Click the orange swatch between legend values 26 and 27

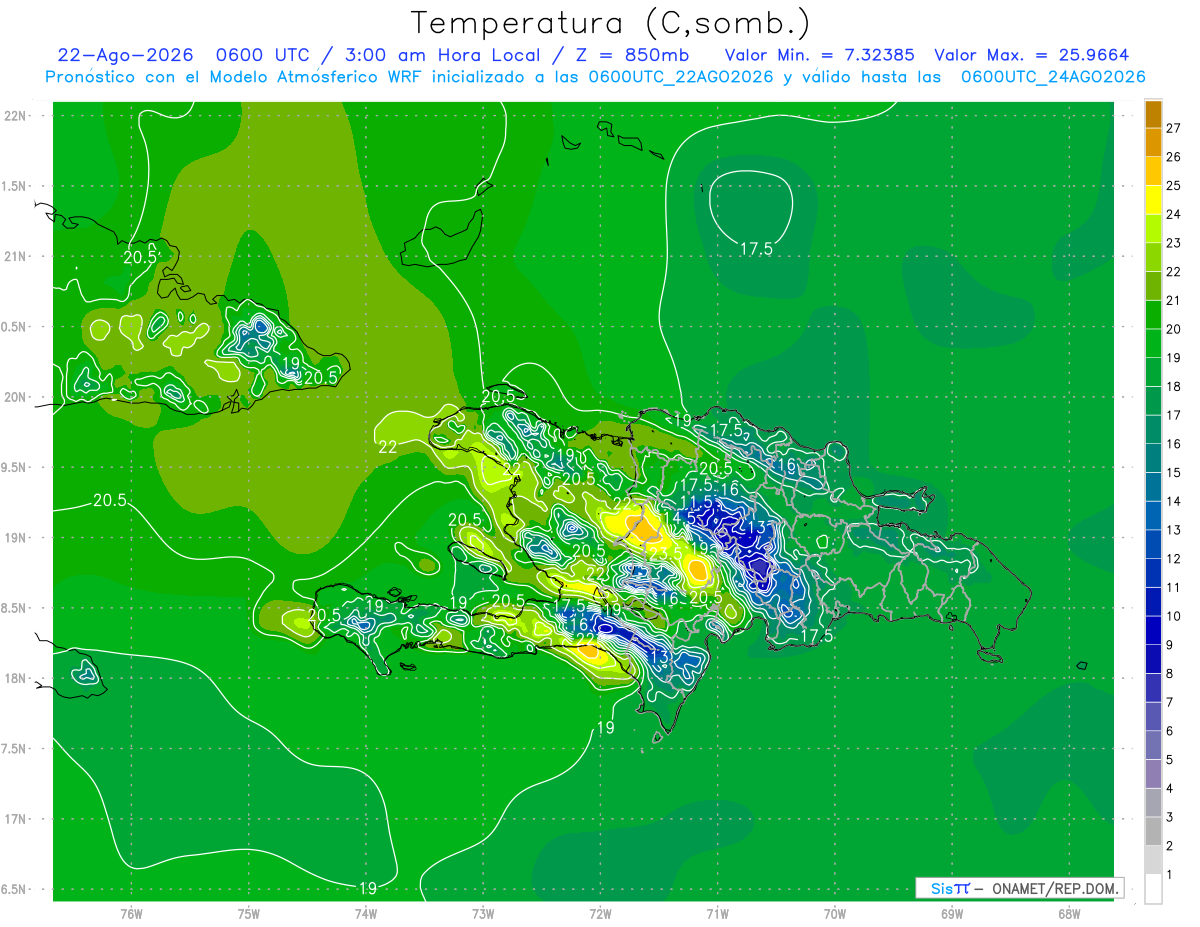pyautogui.click(x=1153, y=142)
